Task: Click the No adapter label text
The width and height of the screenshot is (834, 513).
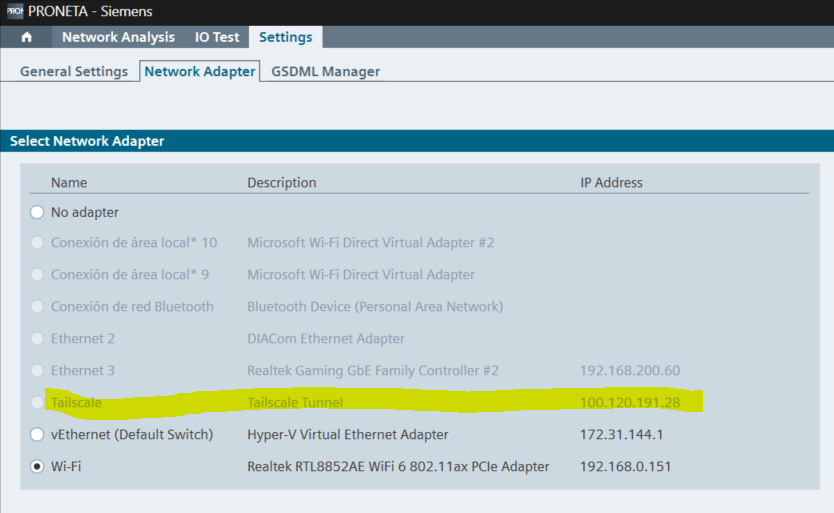Action: [x=85, y=212]
